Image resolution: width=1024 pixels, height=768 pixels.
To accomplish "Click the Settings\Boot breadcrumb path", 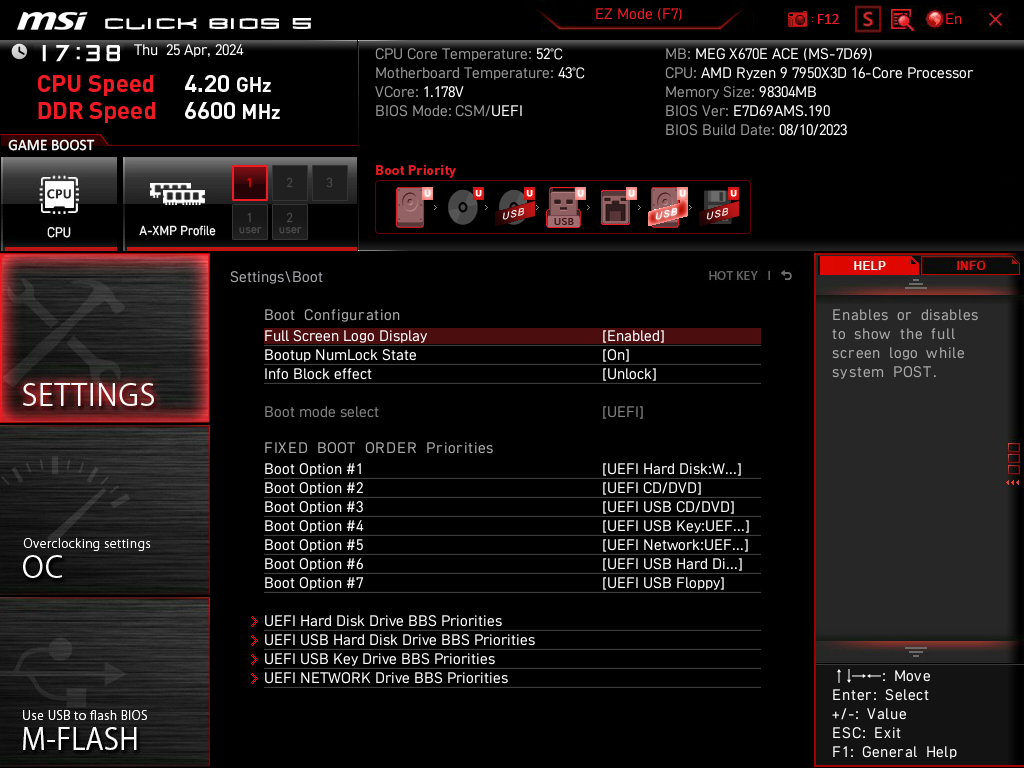I will pyautogui.click(x=276, y=277).
